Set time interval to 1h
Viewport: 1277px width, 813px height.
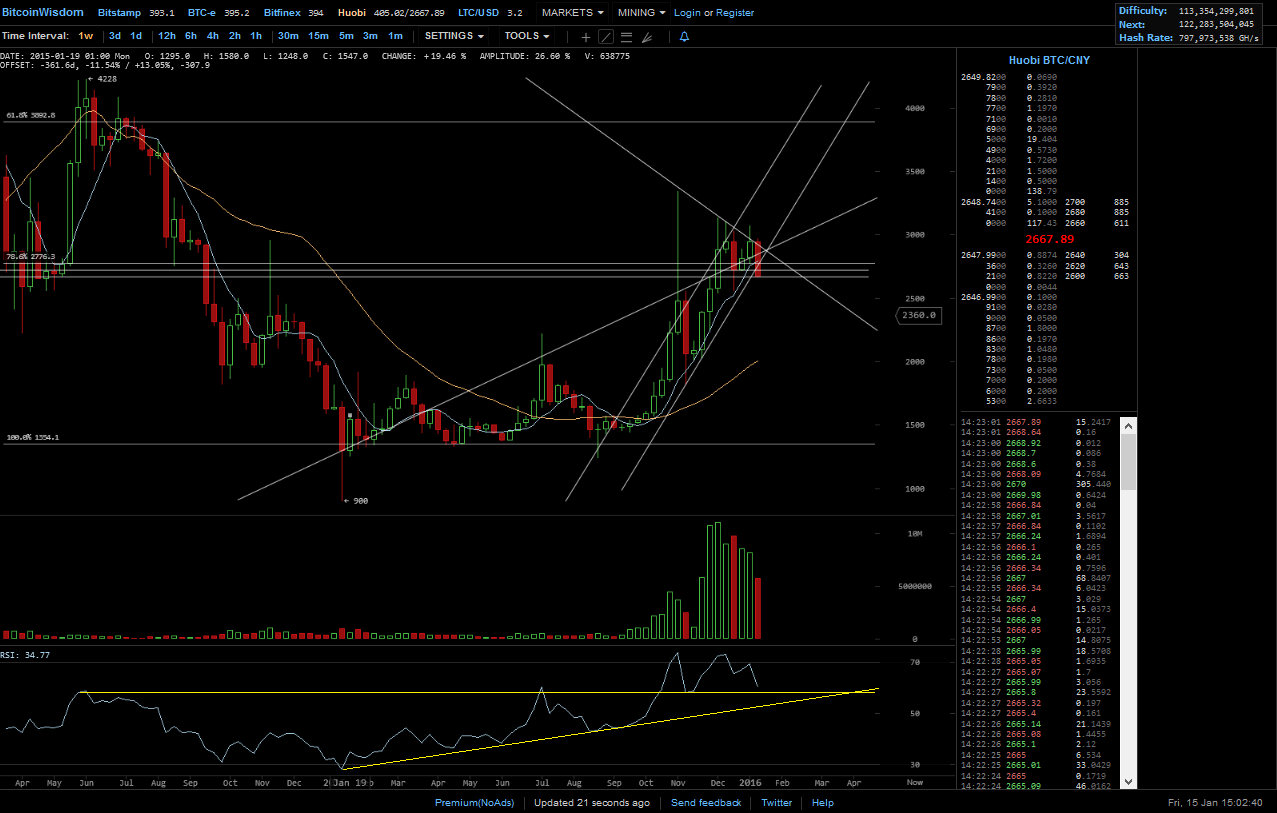coord(256,36)
